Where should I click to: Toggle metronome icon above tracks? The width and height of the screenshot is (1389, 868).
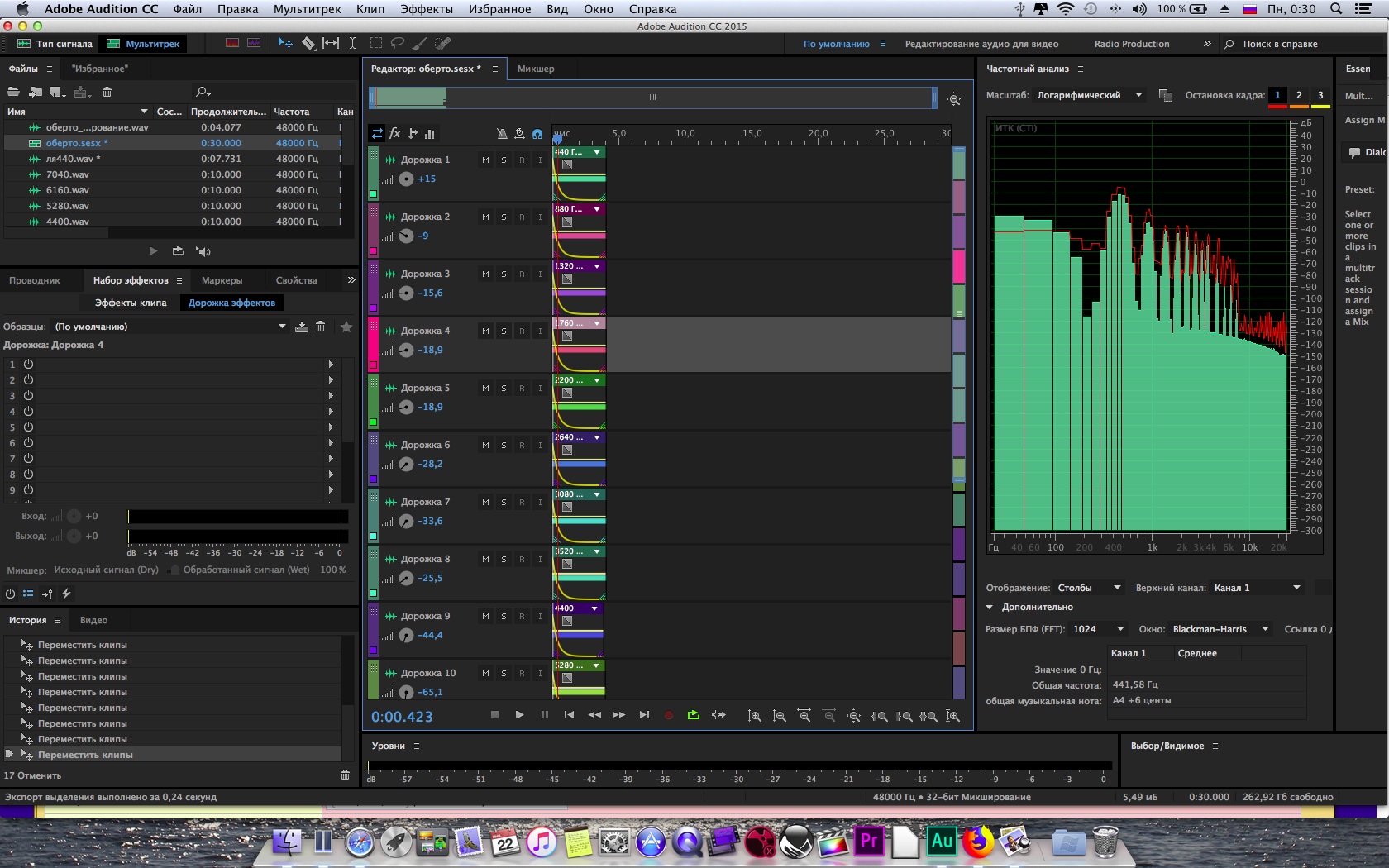[502, 133]
